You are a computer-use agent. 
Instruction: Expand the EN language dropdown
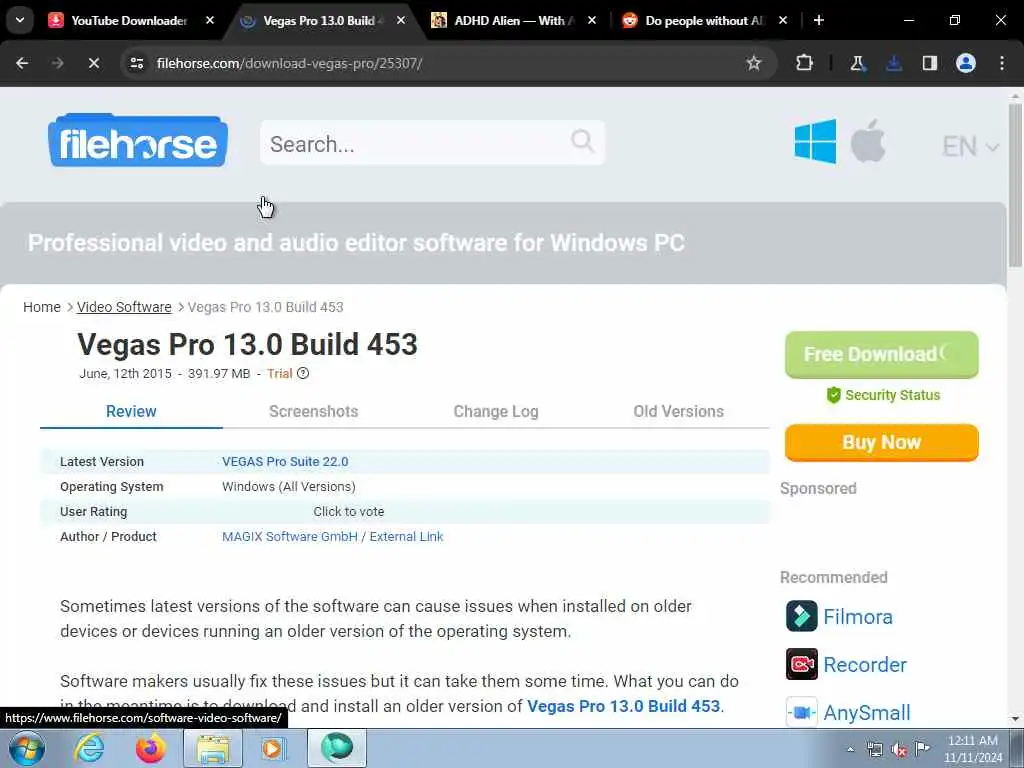click(970, 146)
